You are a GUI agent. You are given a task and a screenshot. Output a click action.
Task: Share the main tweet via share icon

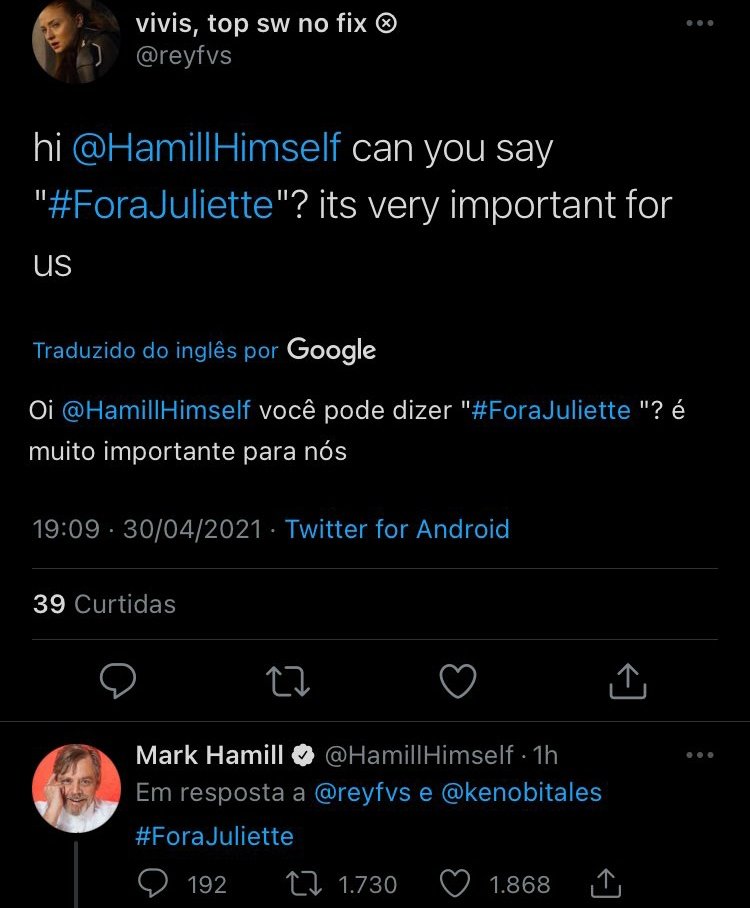tap(628, 682)
